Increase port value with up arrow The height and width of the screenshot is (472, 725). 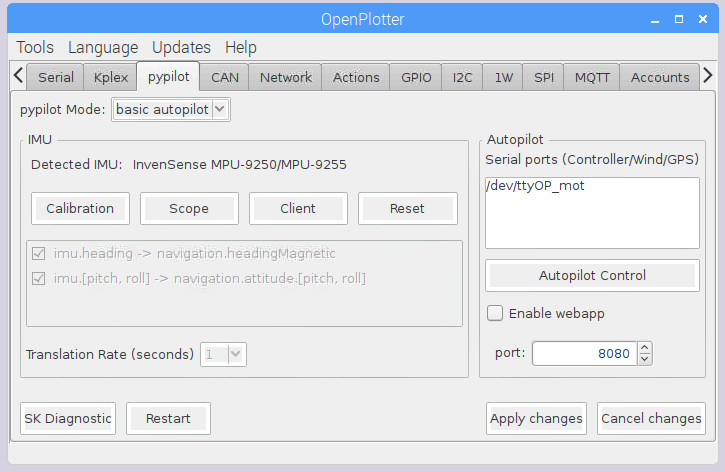[645, 348]
